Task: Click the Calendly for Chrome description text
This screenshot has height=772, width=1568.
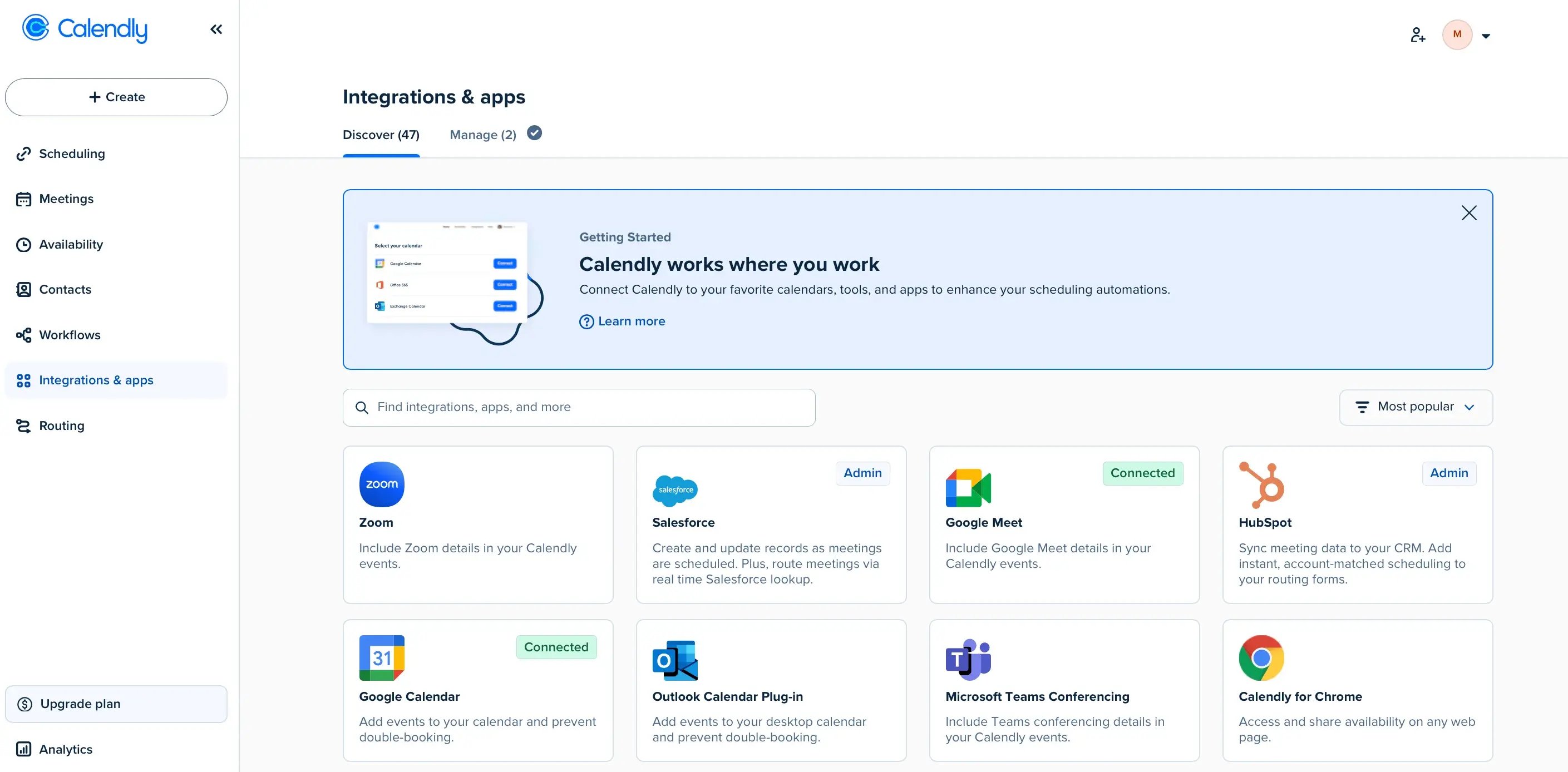Action: click(1357, 729)
